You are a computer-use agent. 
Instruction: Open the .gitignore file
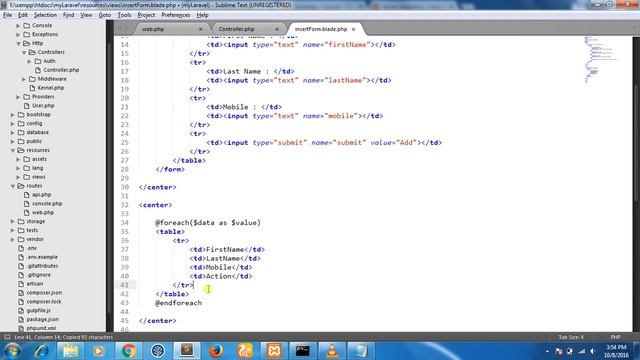(39, 275)
